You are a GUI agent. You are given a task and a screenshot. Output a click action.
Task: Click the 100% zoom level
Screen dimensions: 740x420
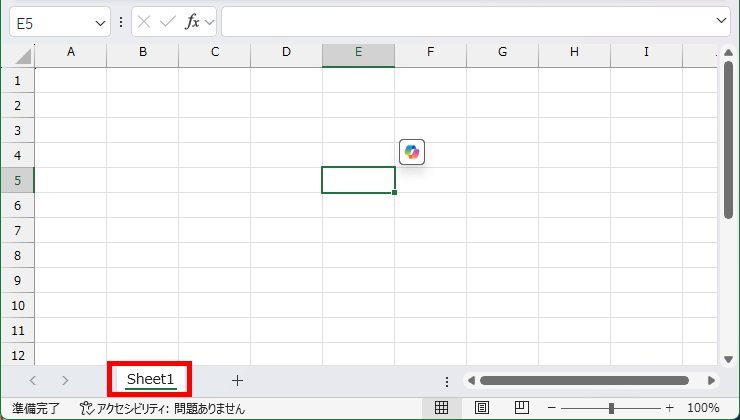[x=703, y=408]
